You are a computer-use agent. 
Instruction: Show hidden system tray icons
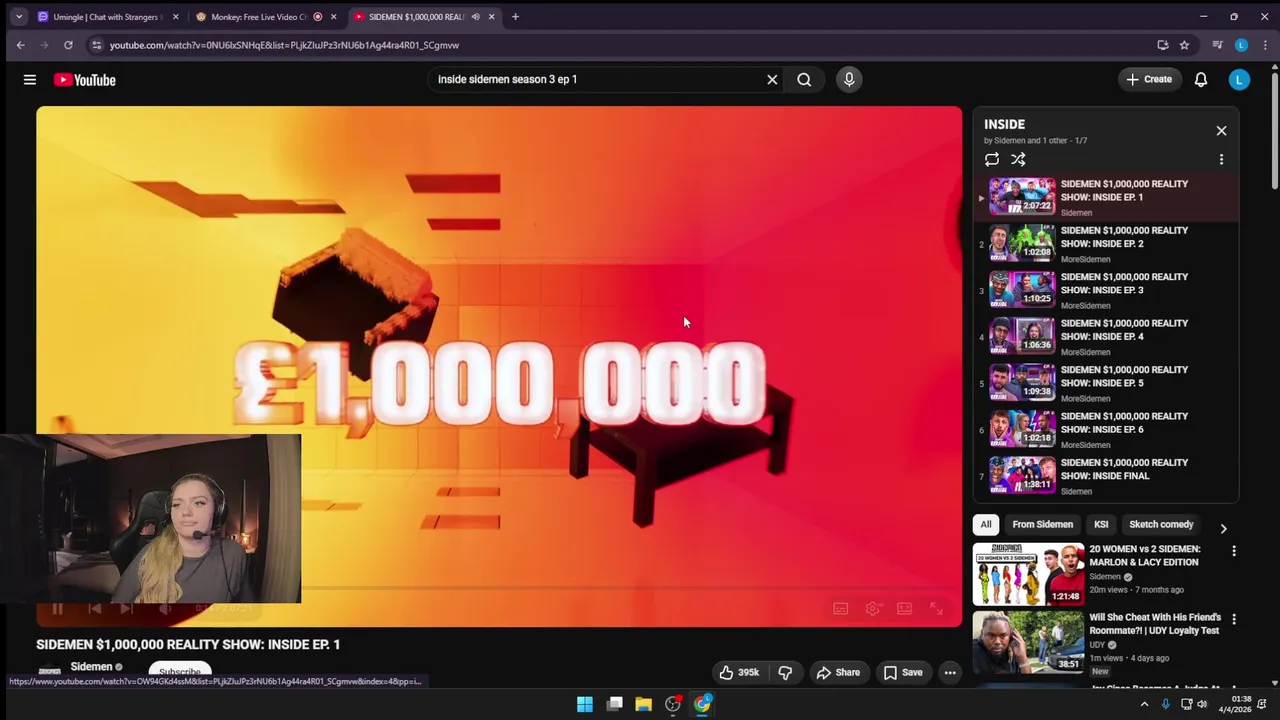tap(1144, 704)
